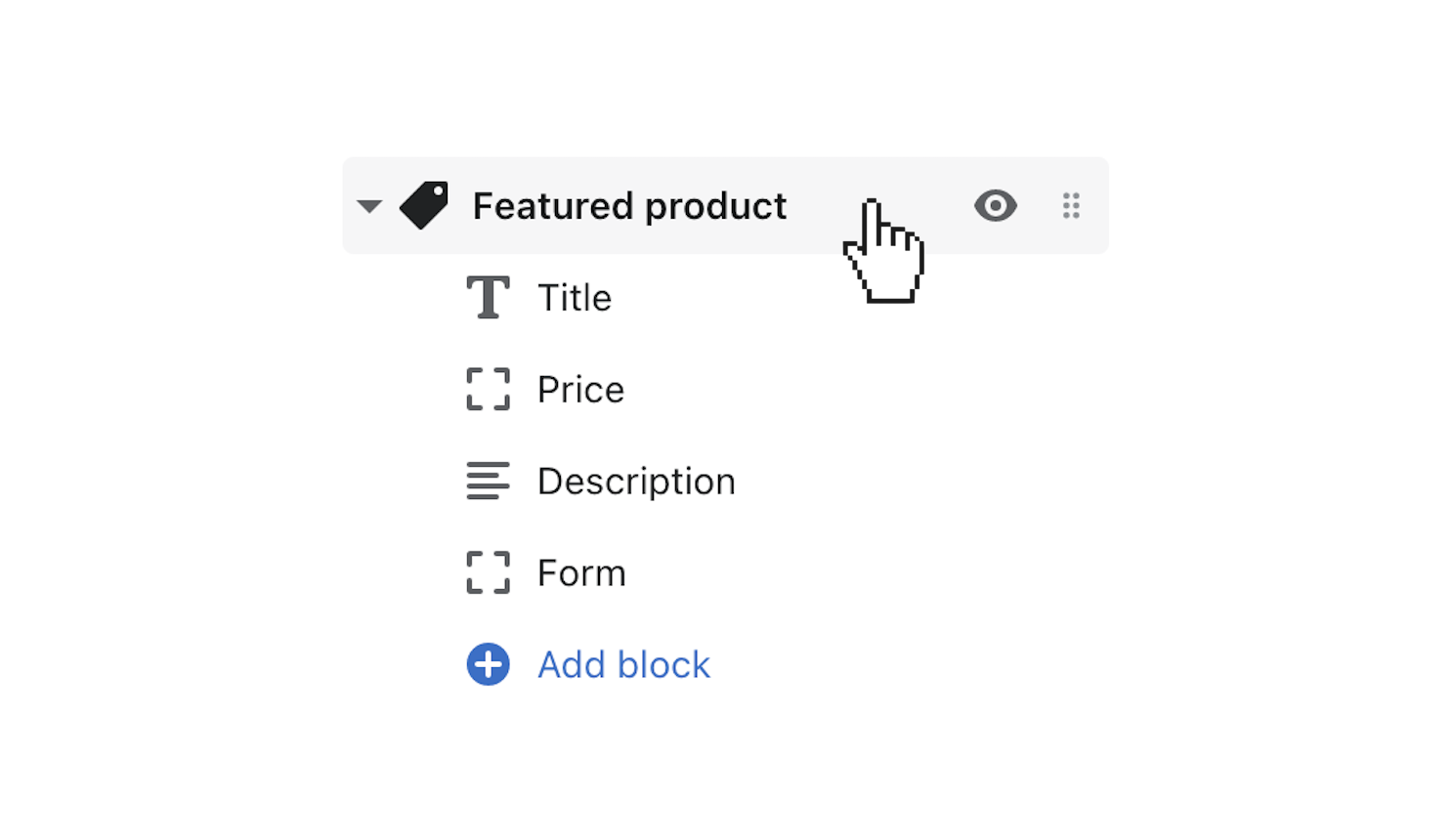Click the T icon beside Title
The height and width of the screenshot is (840, 1454).
point(488,298)
